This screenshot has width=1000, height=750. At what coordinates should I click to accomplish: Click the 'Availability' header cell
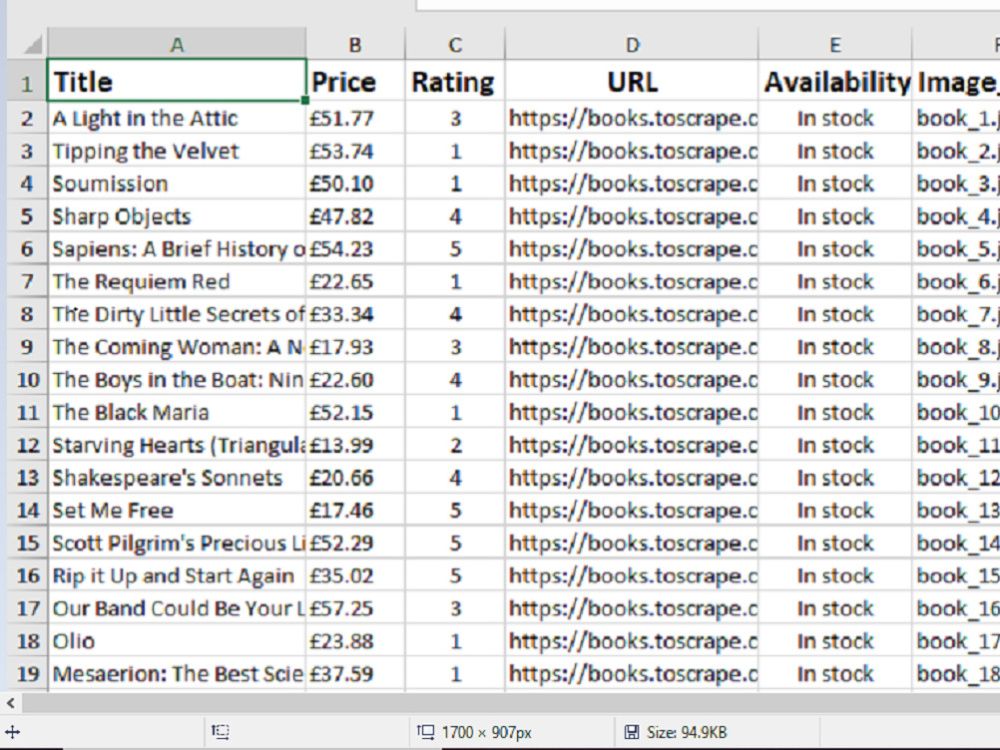click(x=835, y=81)
